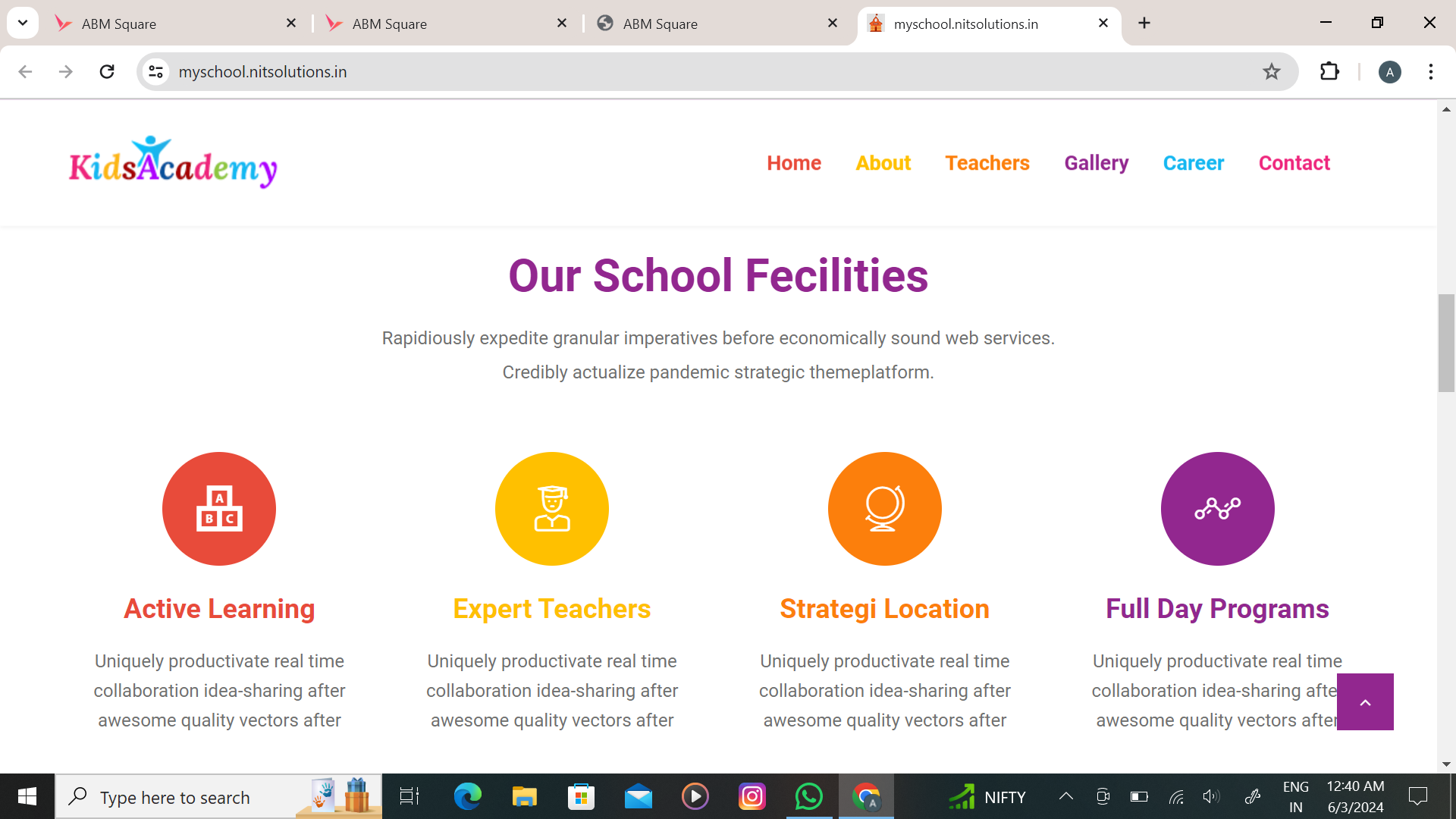Click the KidsAcademy logo
Screen dimensions: 1456x819
point(173,163)
